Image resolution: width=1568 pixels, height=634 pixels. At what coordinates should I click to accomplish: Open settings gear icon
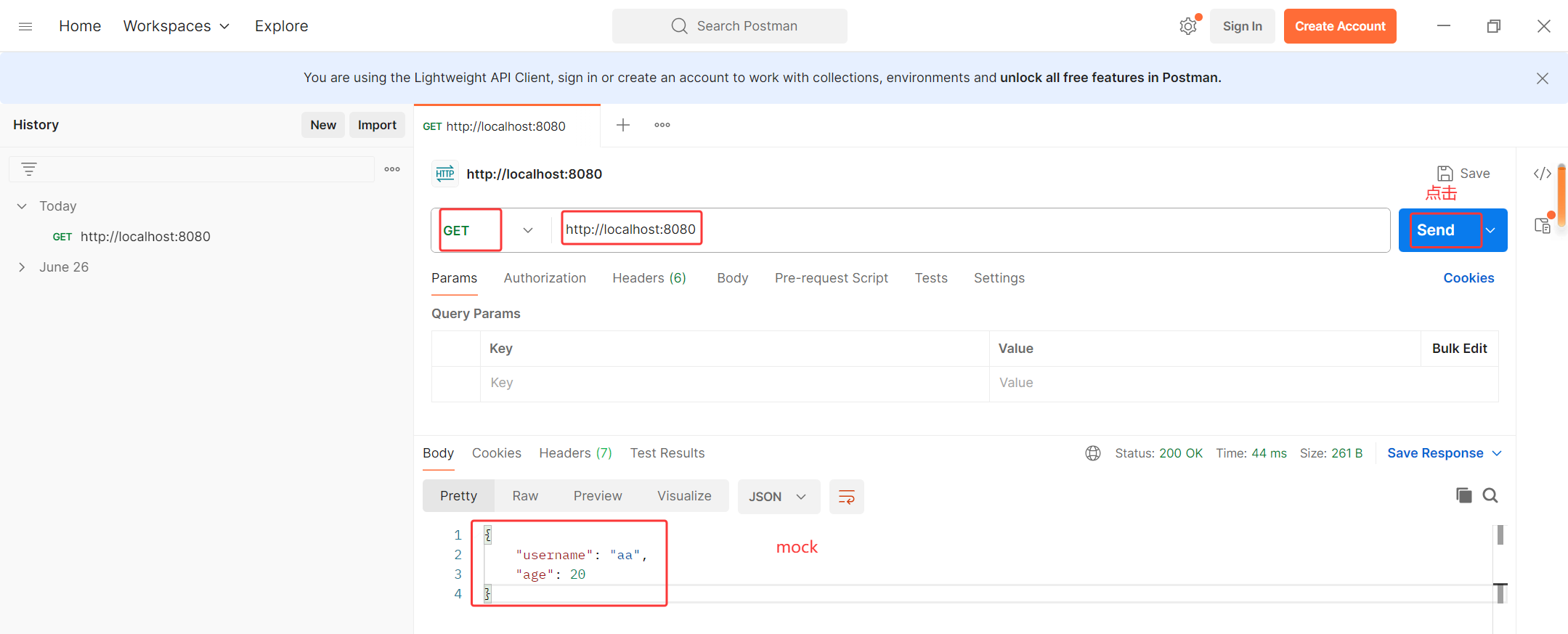pos(1188,26)
